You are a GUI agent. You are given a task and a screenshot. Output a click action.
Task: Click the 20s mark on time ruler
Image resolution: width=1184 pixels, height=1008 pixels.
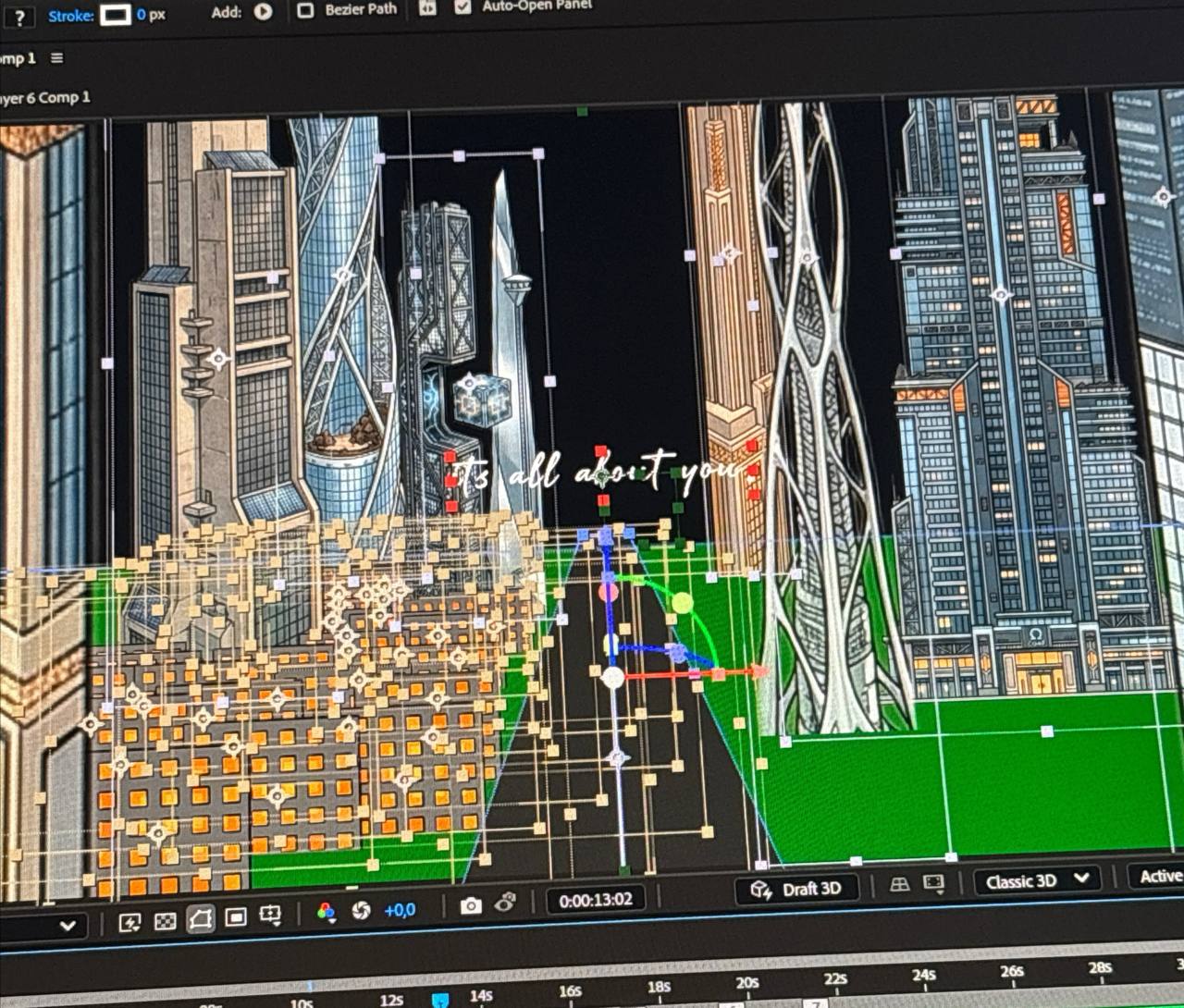pos(746,983)
